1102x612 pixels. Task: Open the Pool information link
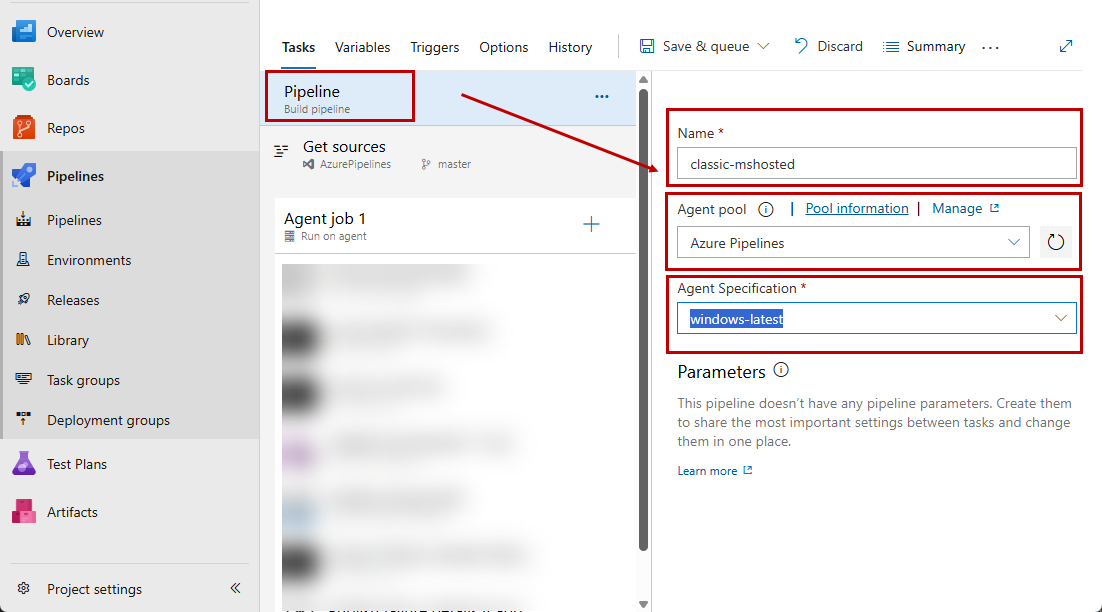coord(857,208)
